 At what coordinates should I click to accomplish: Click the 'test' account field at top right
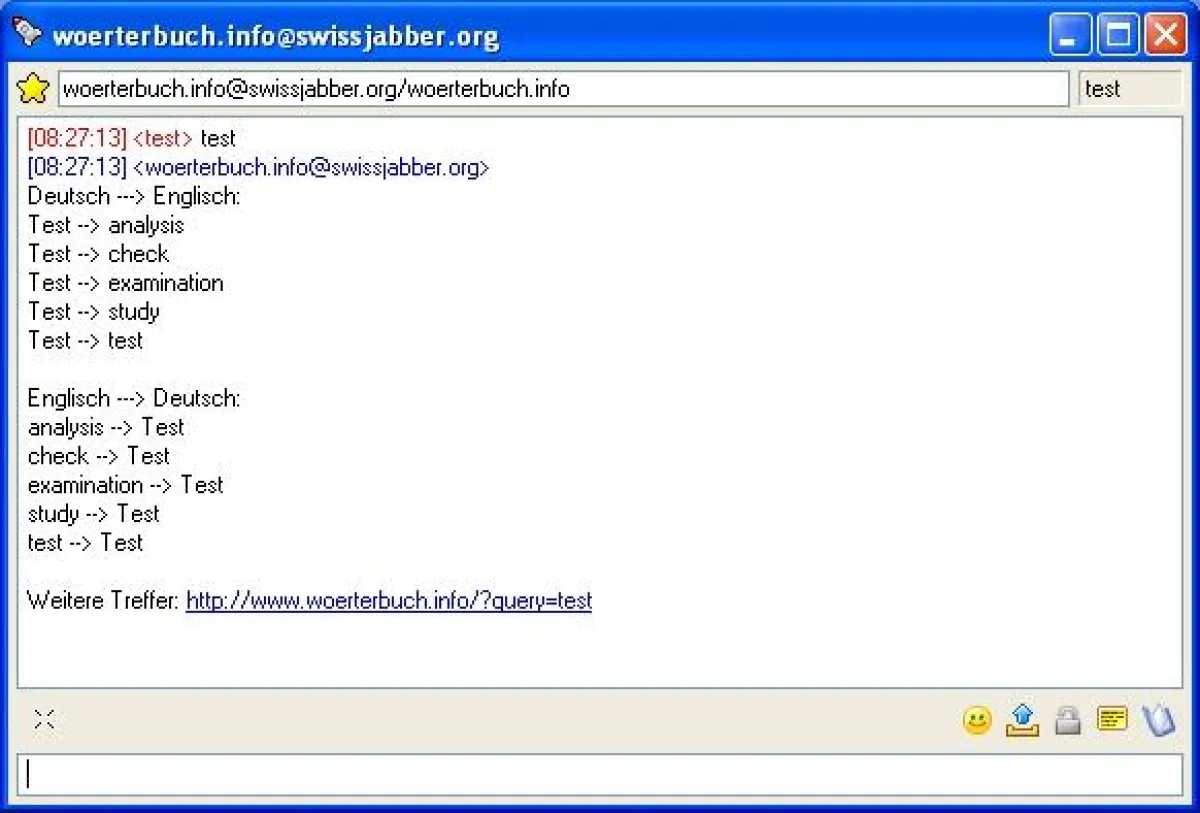pos(1131,89)
